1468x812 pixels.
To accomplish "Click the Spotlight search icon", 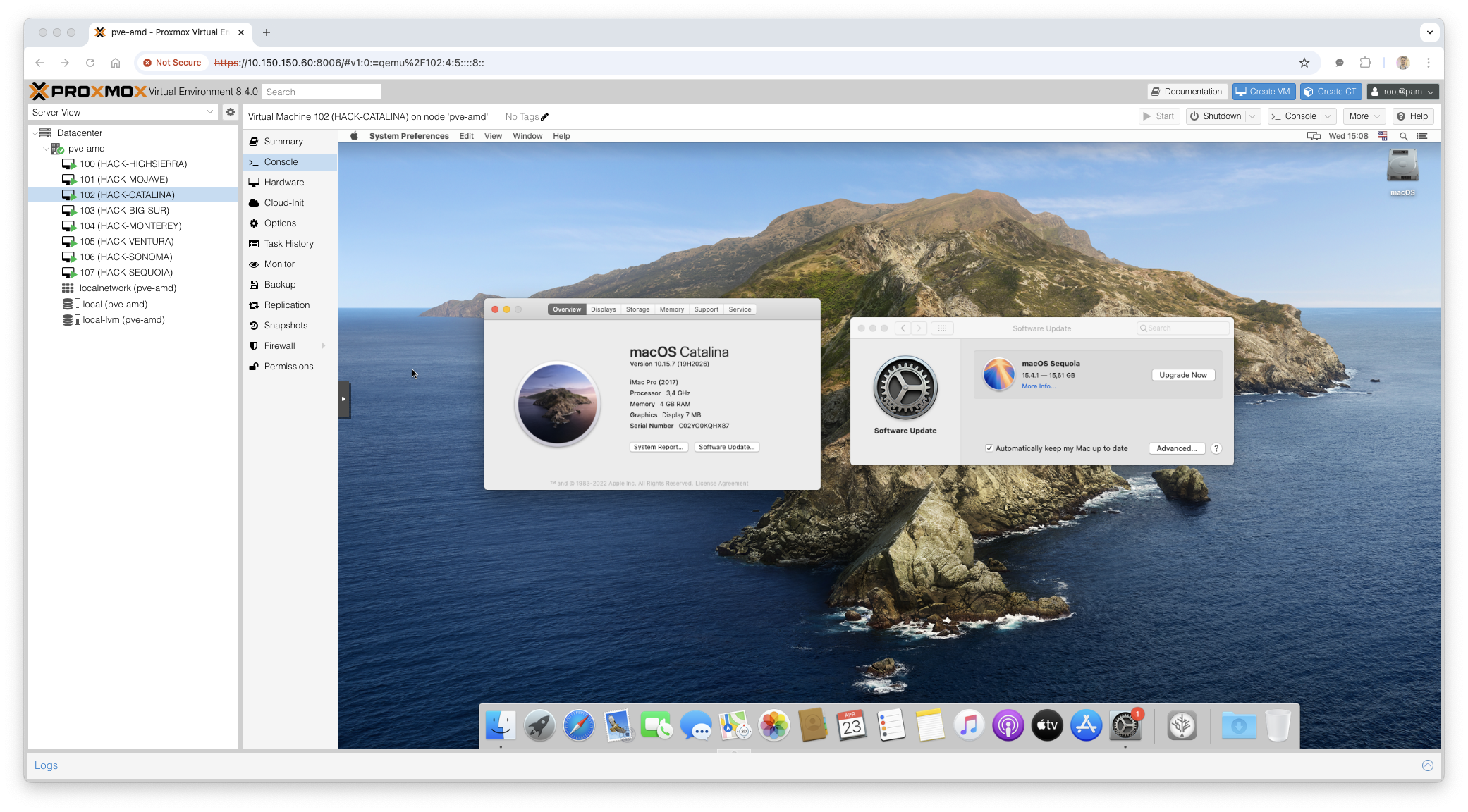I will pos(1403,136).
